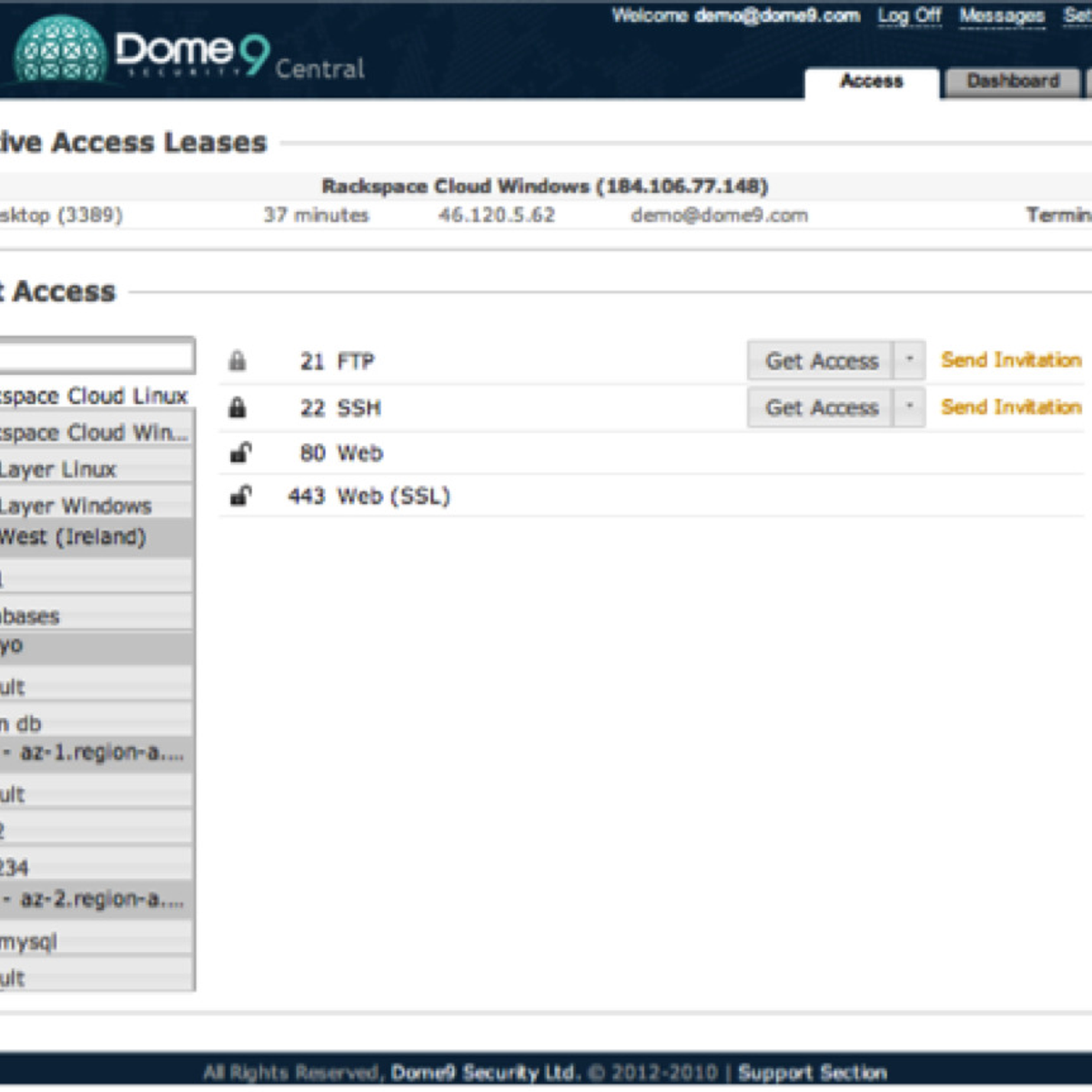
Task: Select the Layer Linux server entry
Action: click(96, 470)
